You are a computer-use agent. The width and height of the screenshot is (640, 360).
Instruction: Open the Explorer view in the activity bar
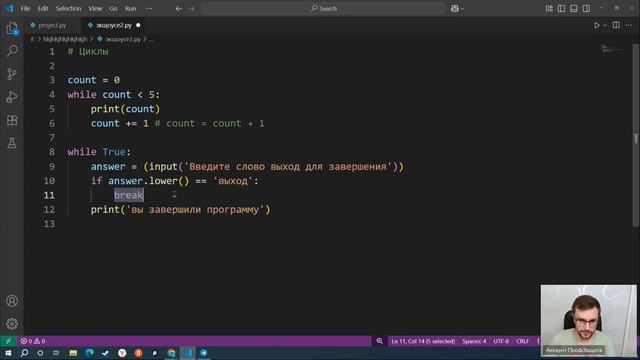12,28
